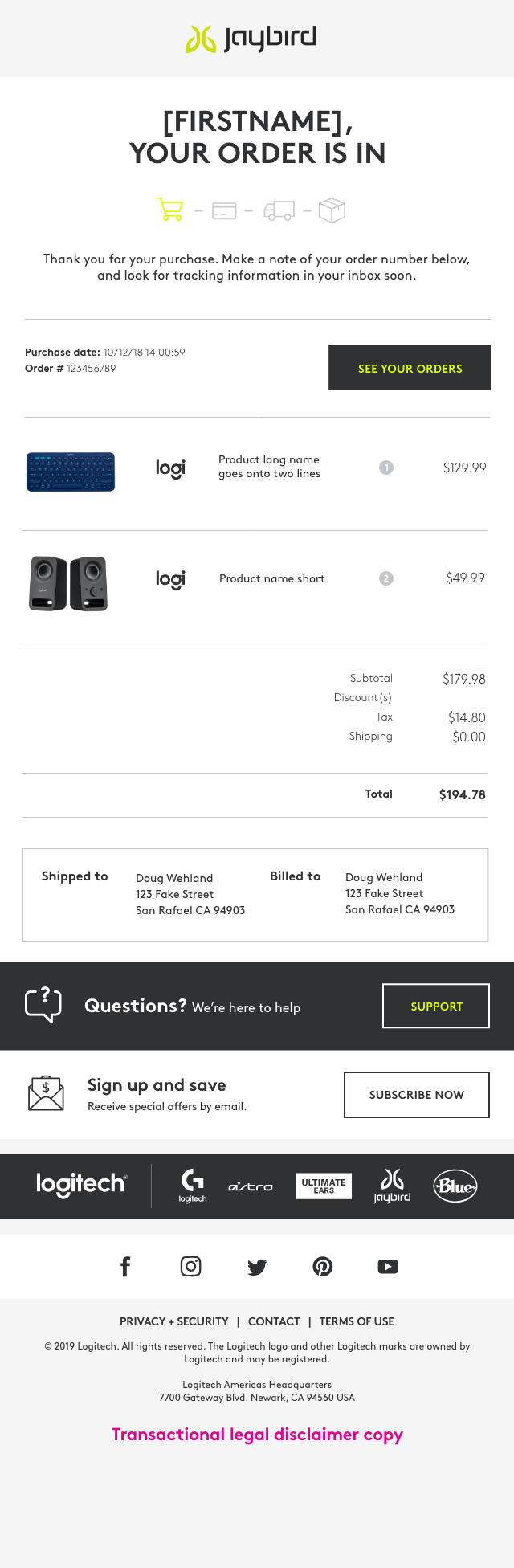Click the Blue brand logo

[x=455, y=1186]
